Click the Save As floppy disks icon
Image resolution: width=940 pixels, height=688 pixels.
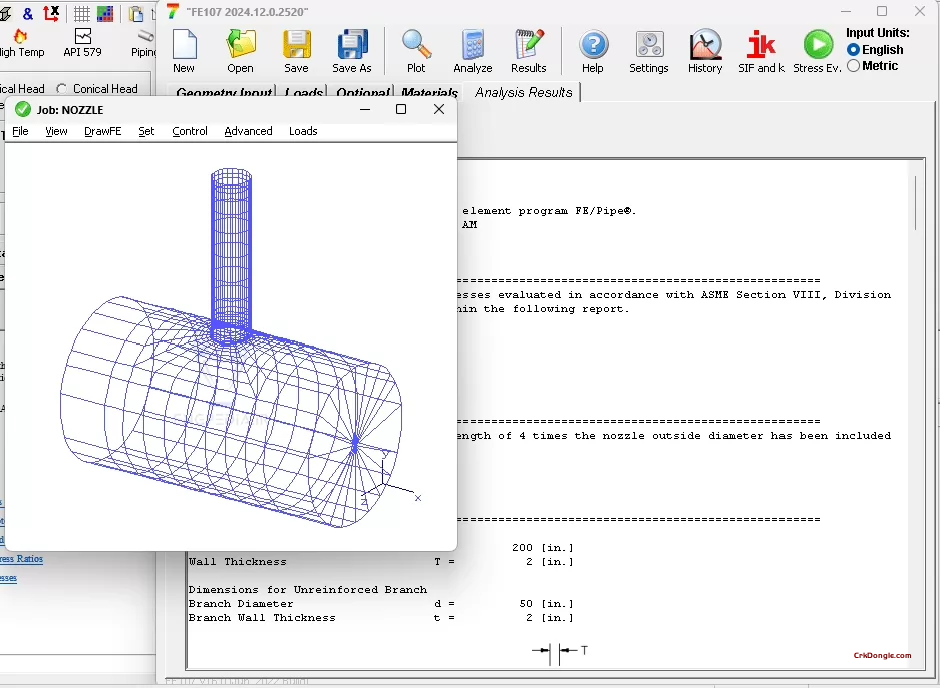coord(352,45)
